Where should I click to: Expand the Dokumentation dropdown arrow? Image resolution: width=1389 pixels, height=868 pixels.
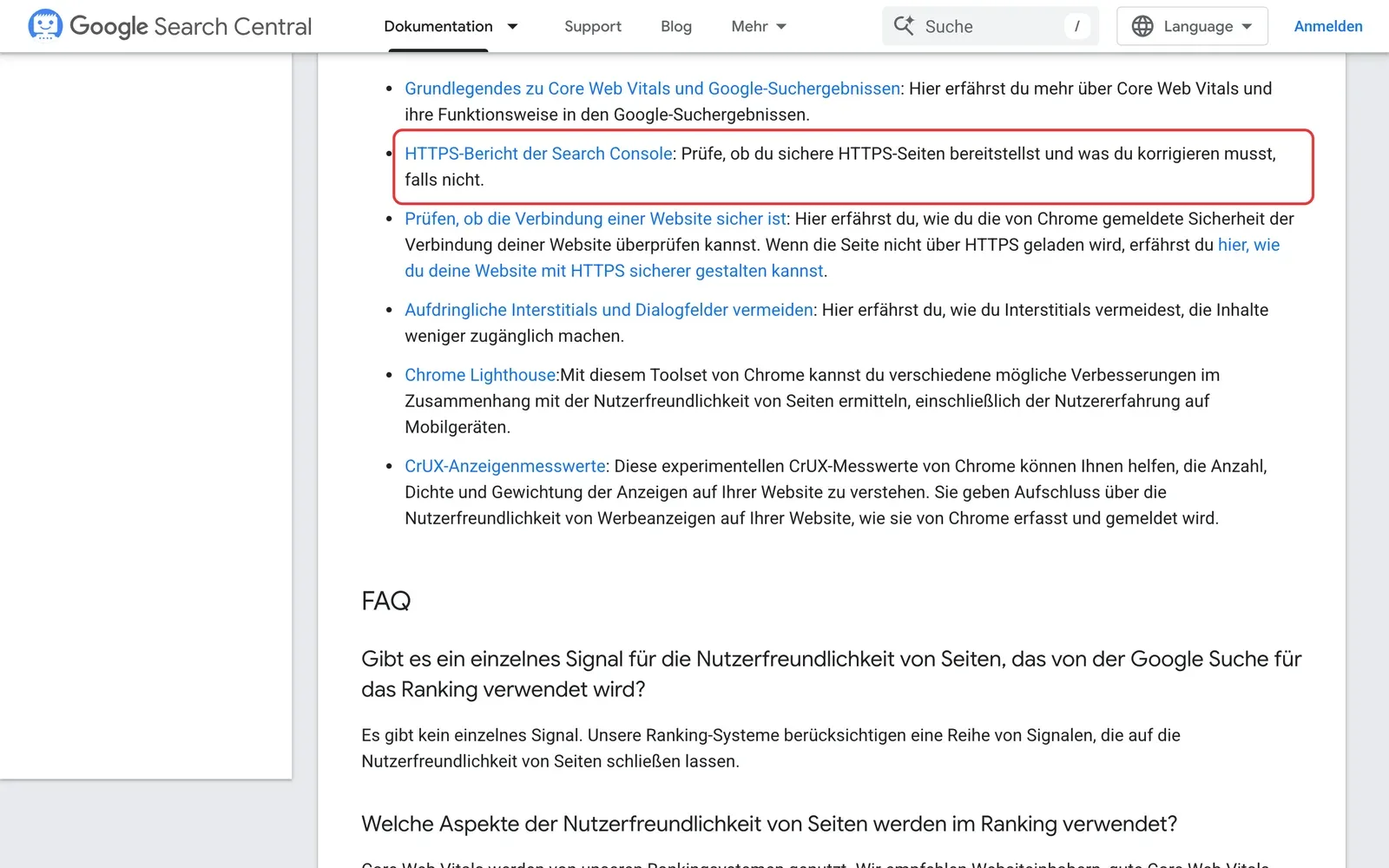(512, 26)
